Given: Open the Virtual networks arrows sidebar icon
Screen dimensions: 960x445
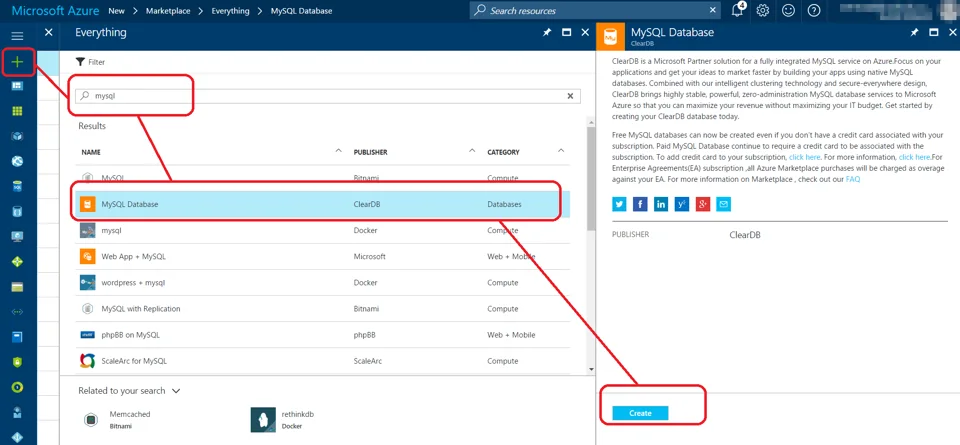Looking at the screenshot, I should [17, 312].
